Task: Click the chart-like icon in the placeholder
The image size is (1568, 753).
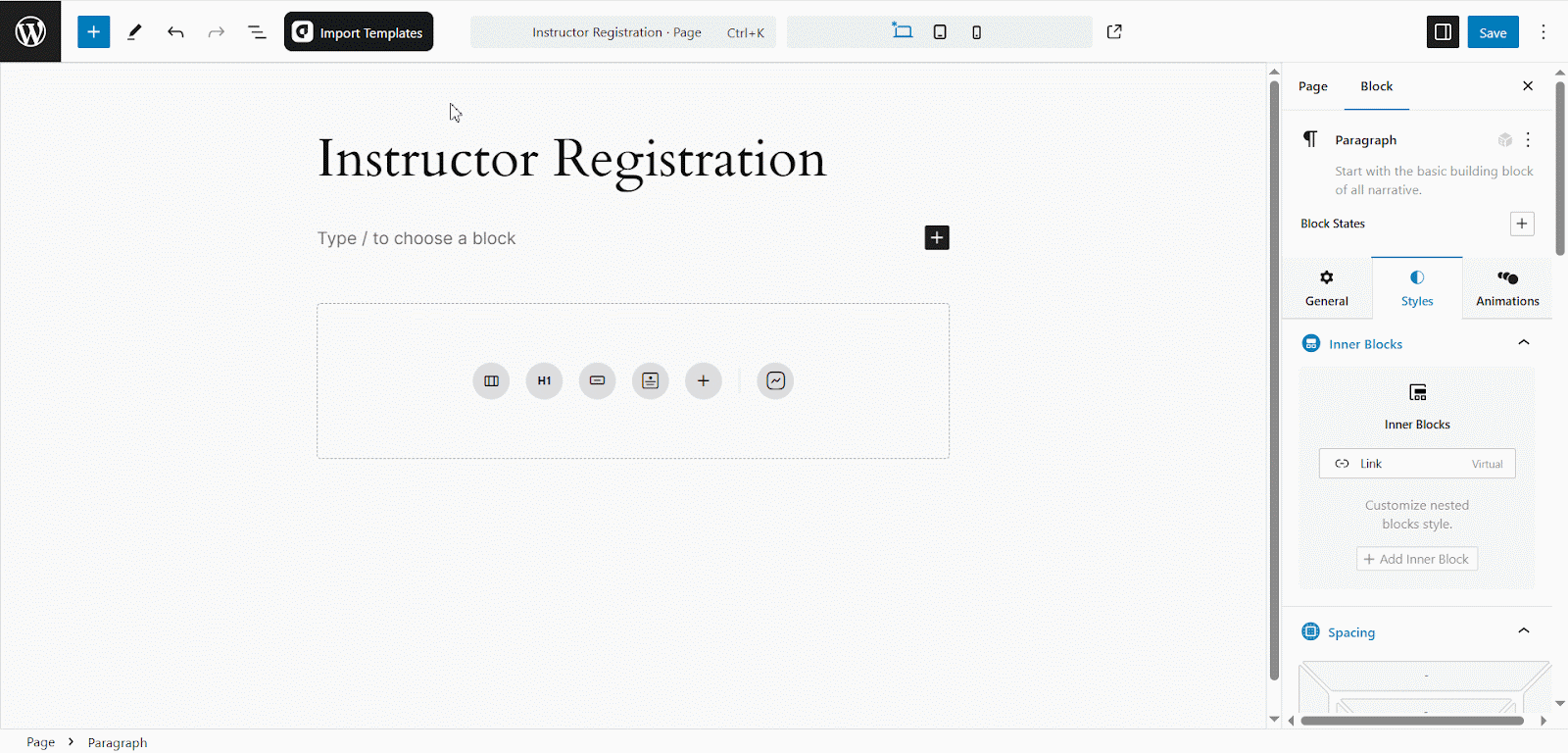Action: tap(775, 380)
